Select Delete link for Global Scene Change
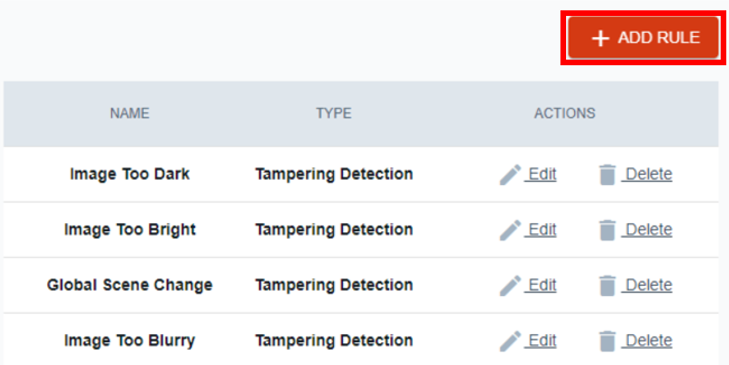The height and width of the screenshot is (365, 729). click(647, 285)
